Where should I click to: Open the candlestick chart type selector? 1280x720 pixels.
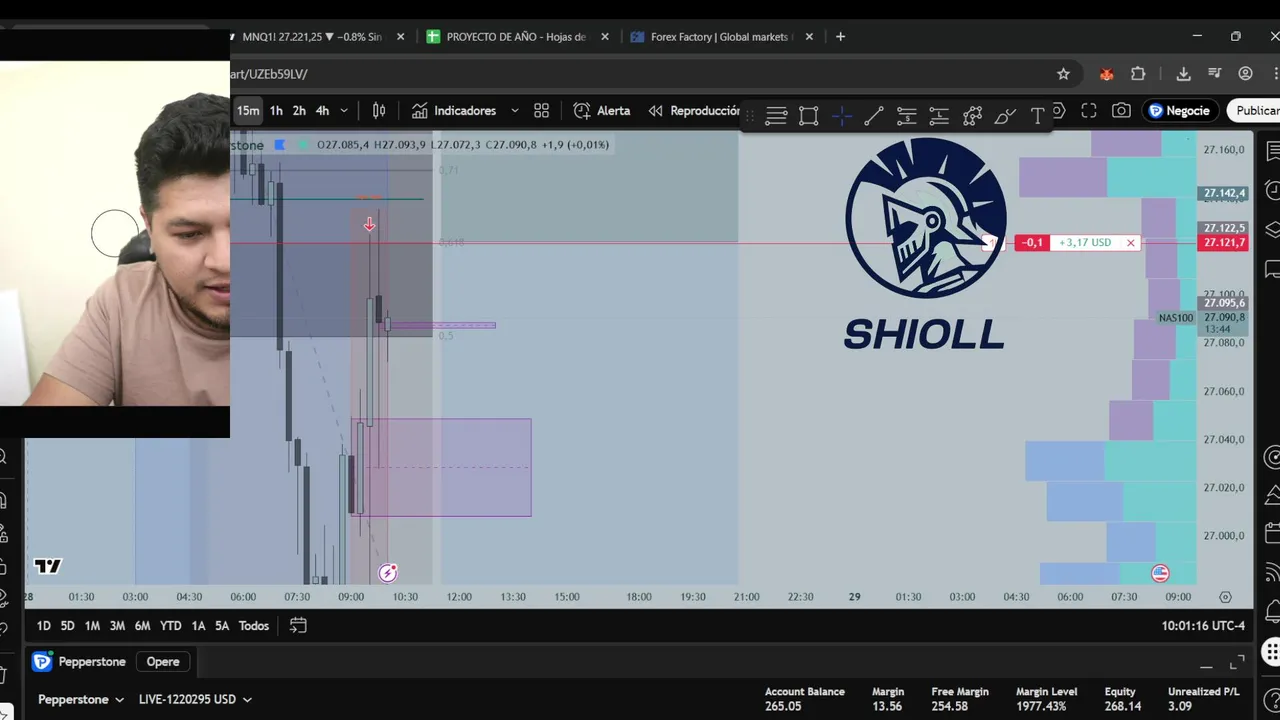[379, 111]
